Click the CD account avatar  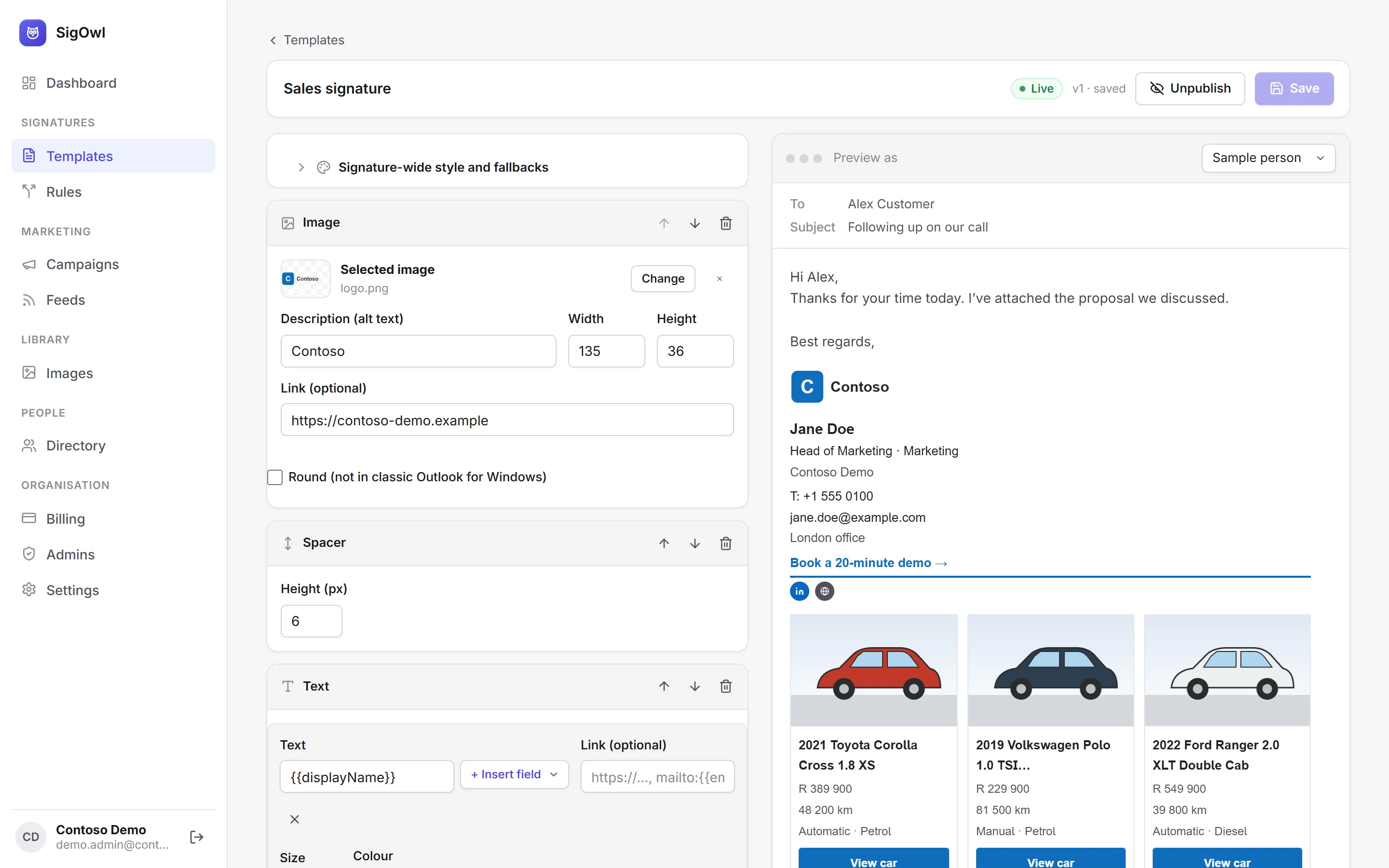coord(31,837)
